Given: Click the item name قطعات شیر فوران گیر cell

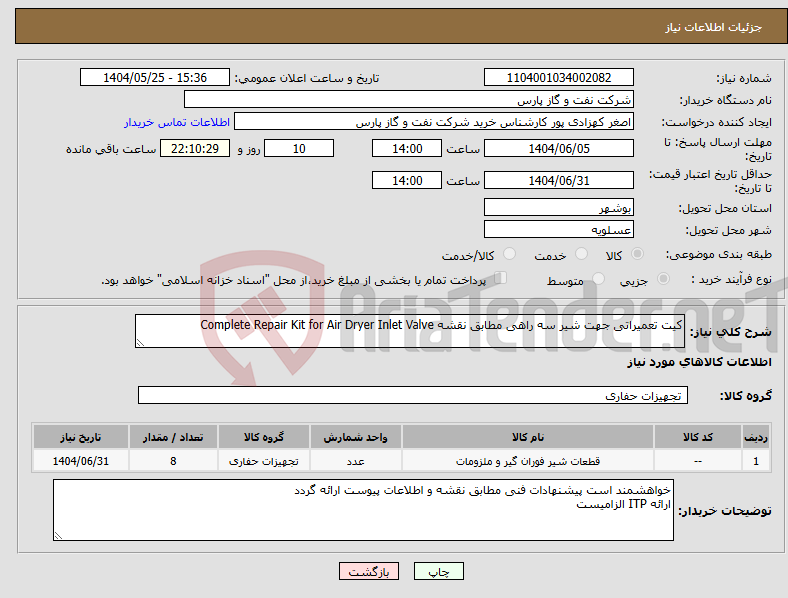Looking at the screenshot, I should [x=528, y=461].
